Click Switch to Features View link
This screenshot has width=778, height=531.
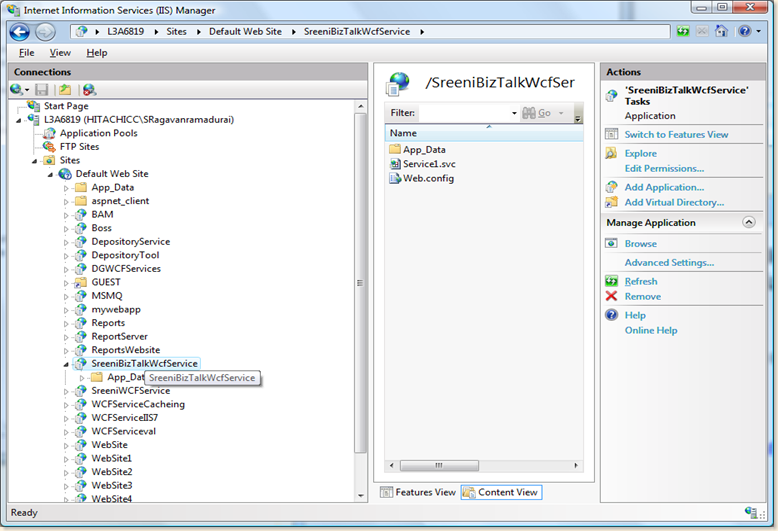(676, 134)
